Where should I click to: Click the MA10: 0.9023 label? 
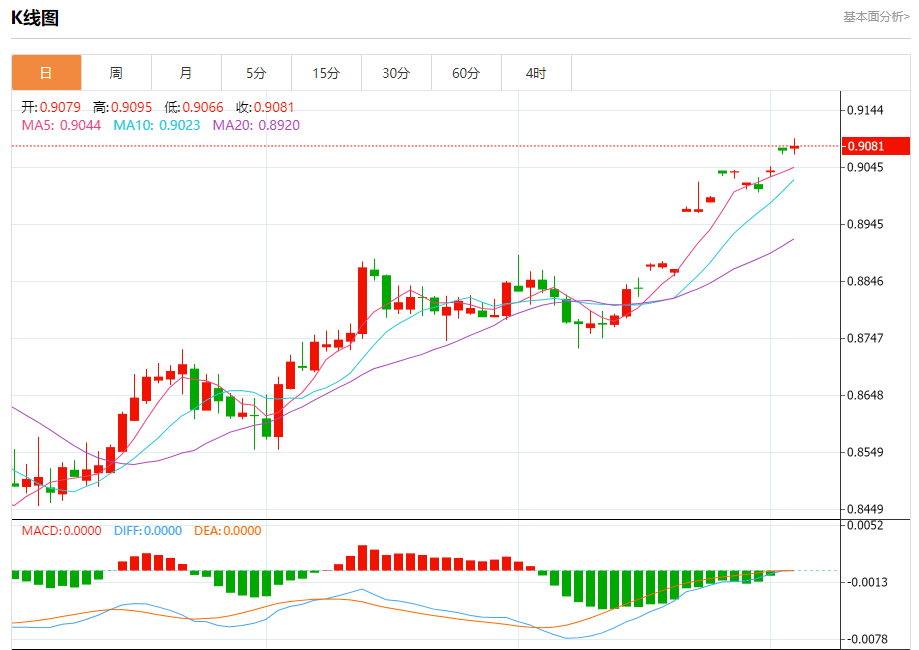coord(156,125)
